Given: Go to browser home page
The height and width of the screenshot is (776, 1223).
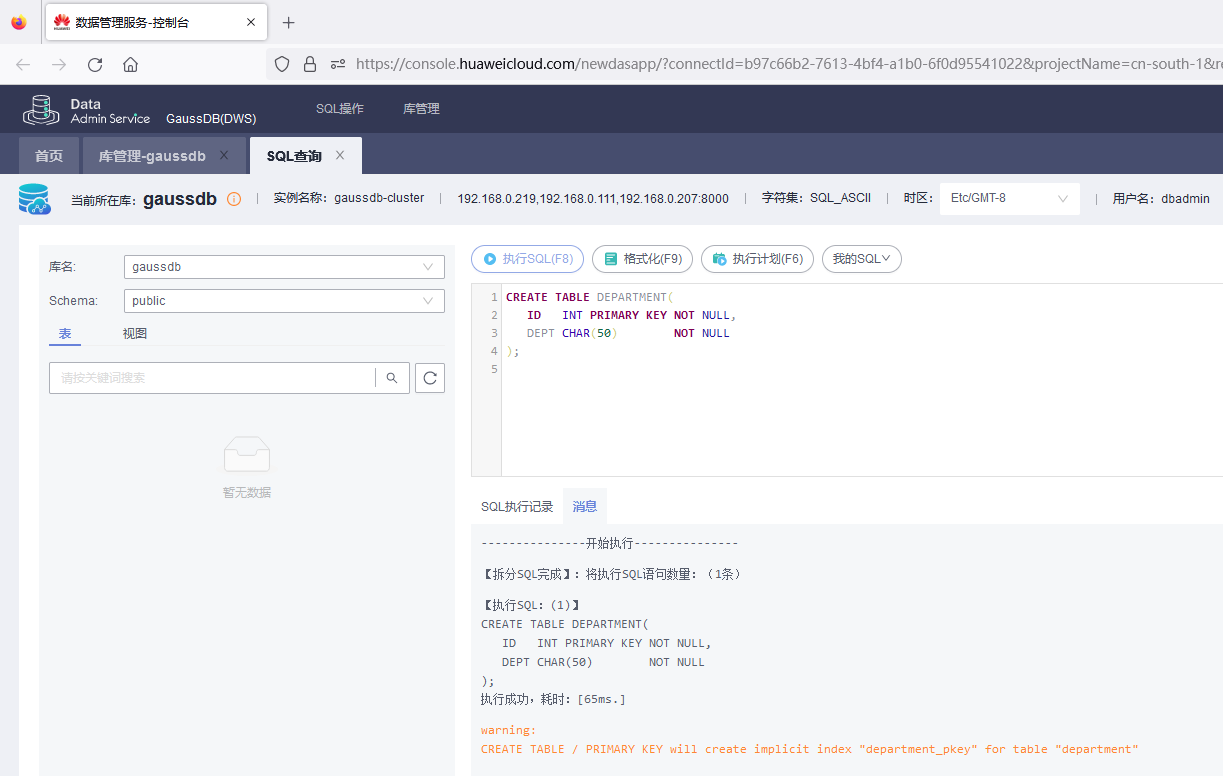Looking at the screenshot, I should click(130, 64).
